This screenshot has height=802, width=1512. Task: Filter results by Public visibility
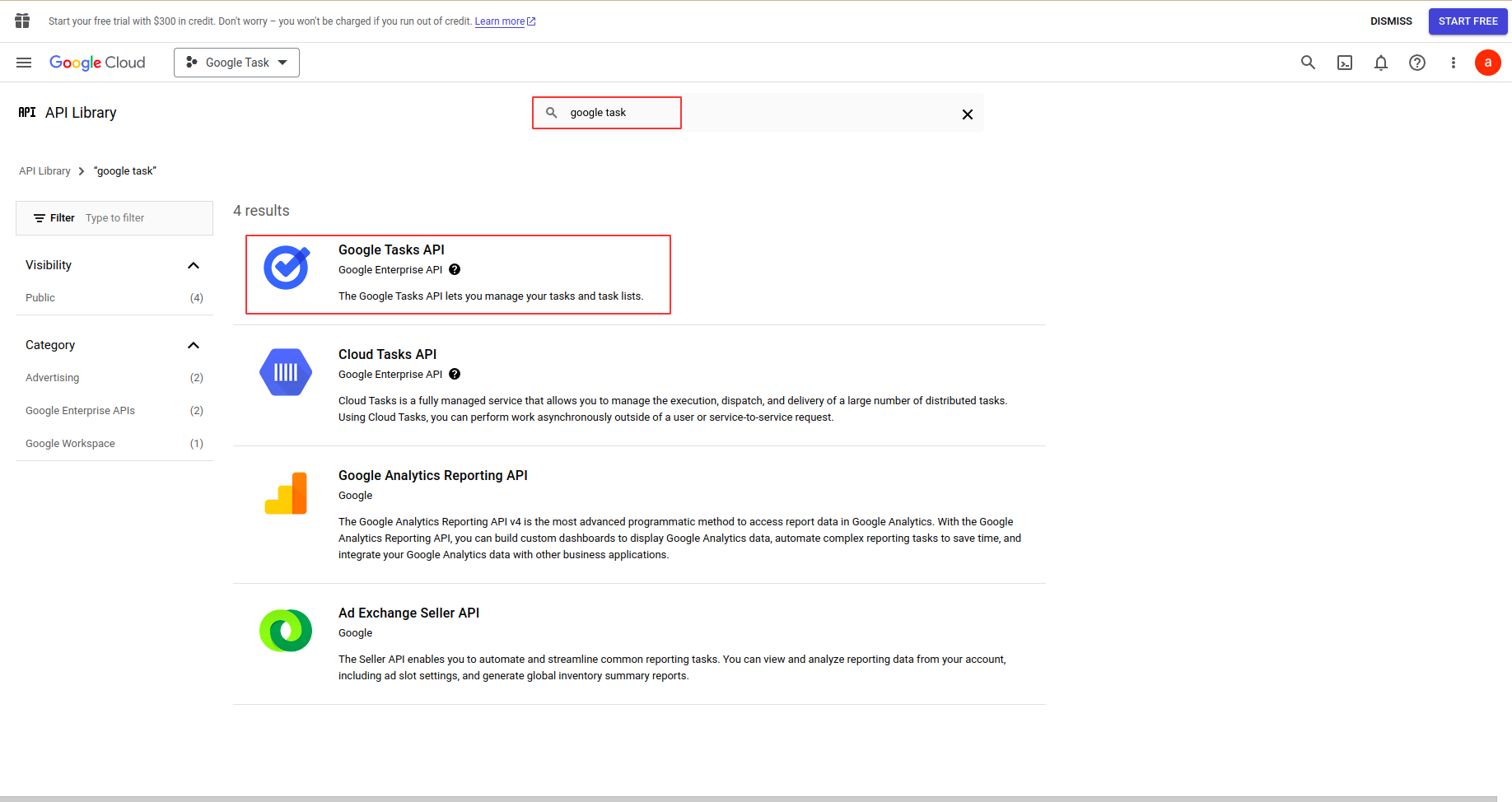point(114,298)
